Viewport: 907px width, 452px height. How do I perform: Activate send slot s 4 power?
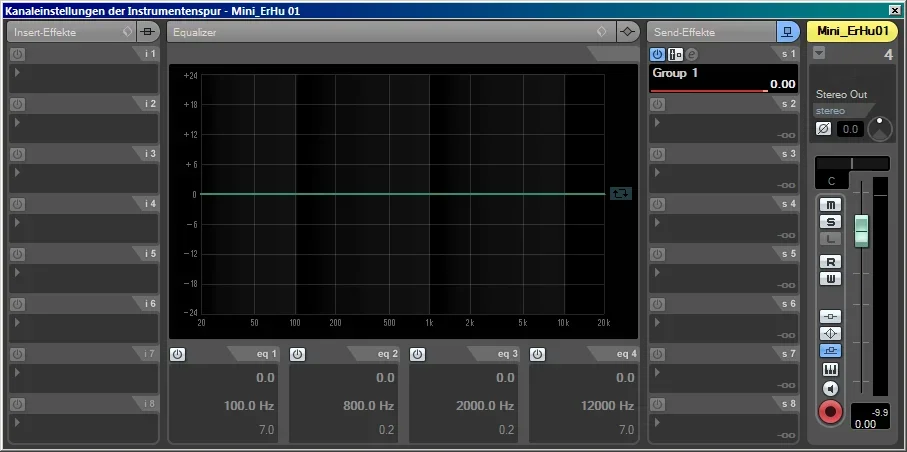point(657,204)
